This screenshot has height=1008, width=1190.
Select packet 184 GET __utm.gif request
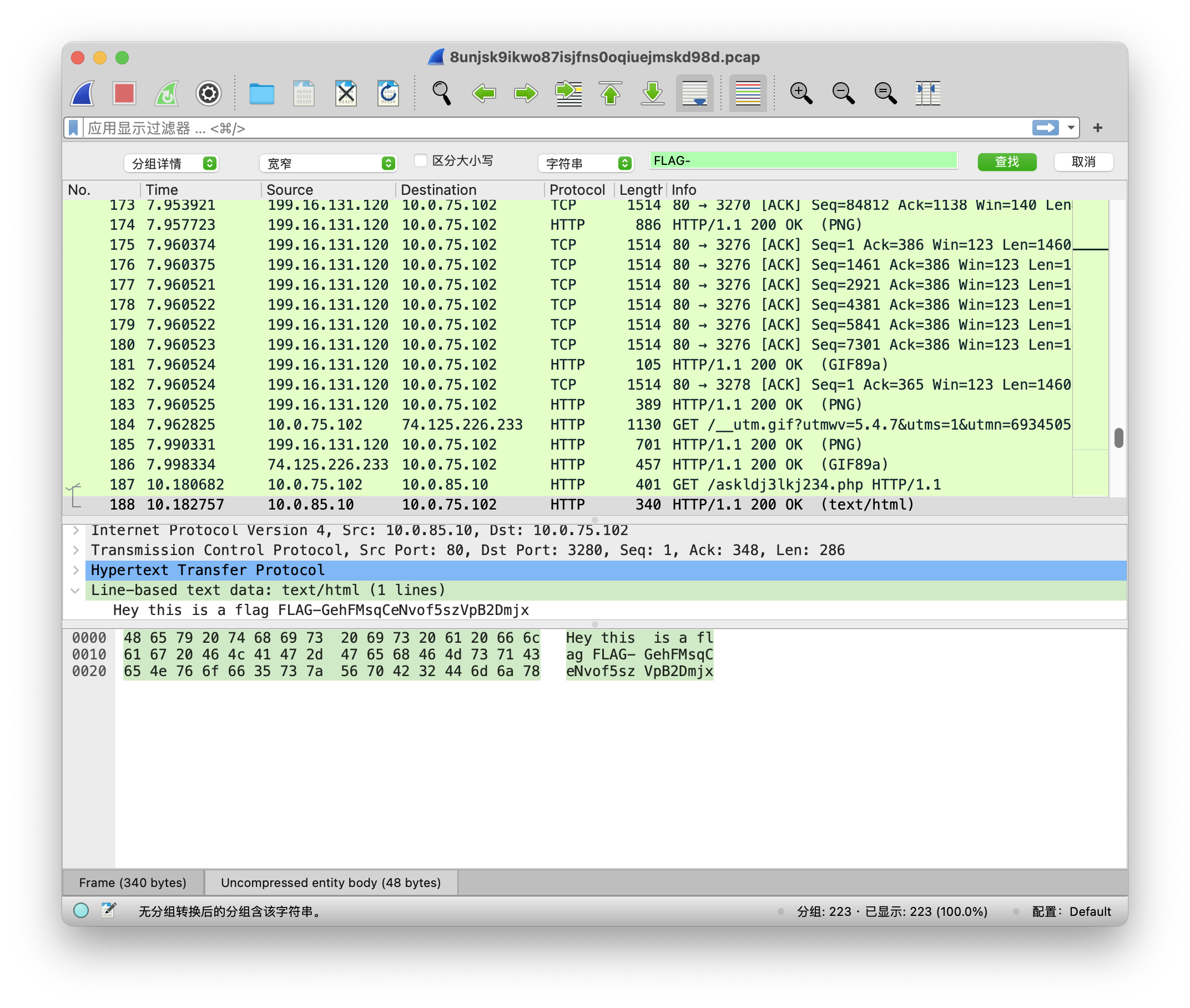[567, 425]
